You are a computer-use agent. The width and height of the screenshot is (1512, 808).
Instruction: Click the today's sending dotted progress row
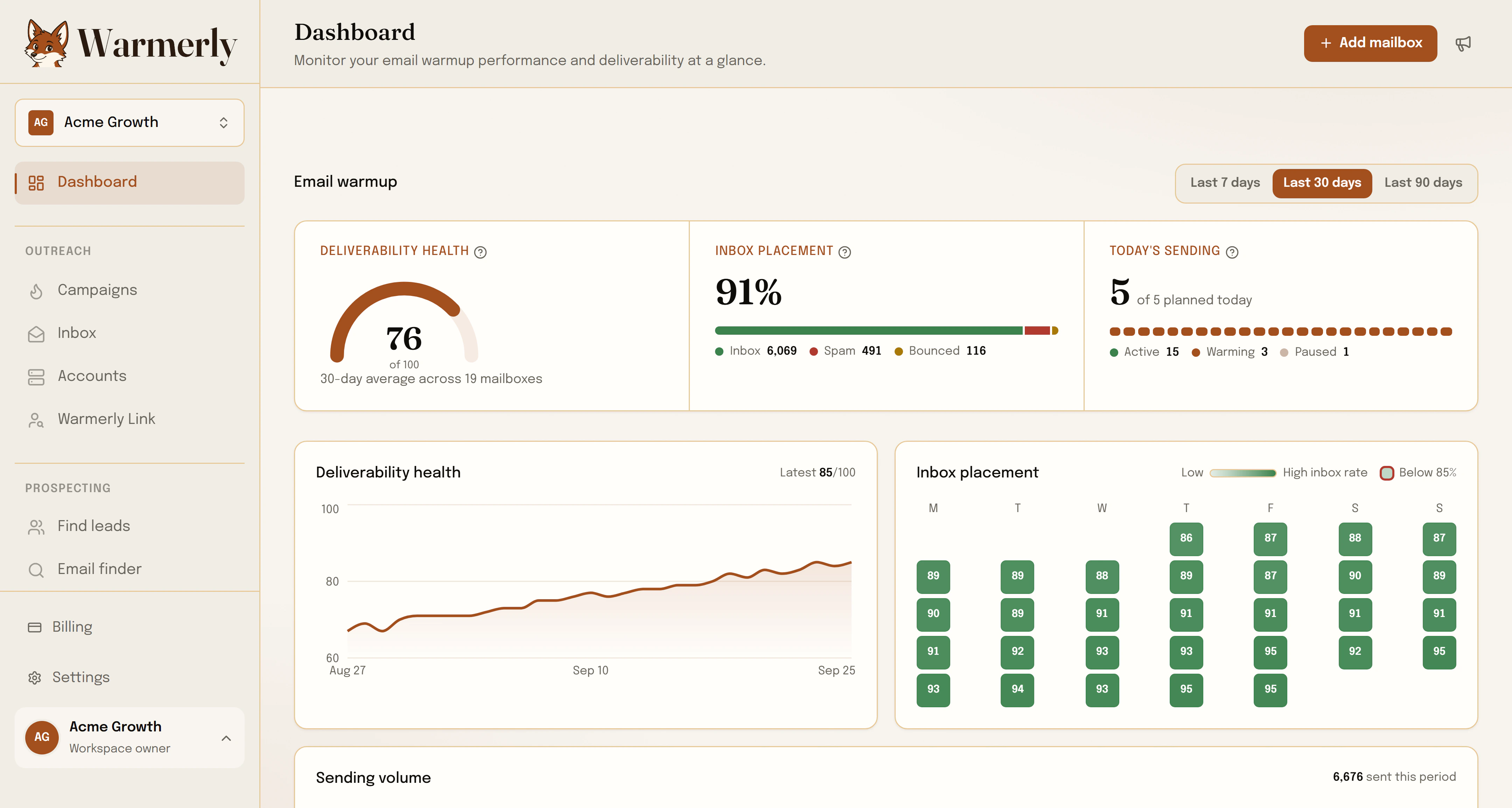click(1281, 332)
